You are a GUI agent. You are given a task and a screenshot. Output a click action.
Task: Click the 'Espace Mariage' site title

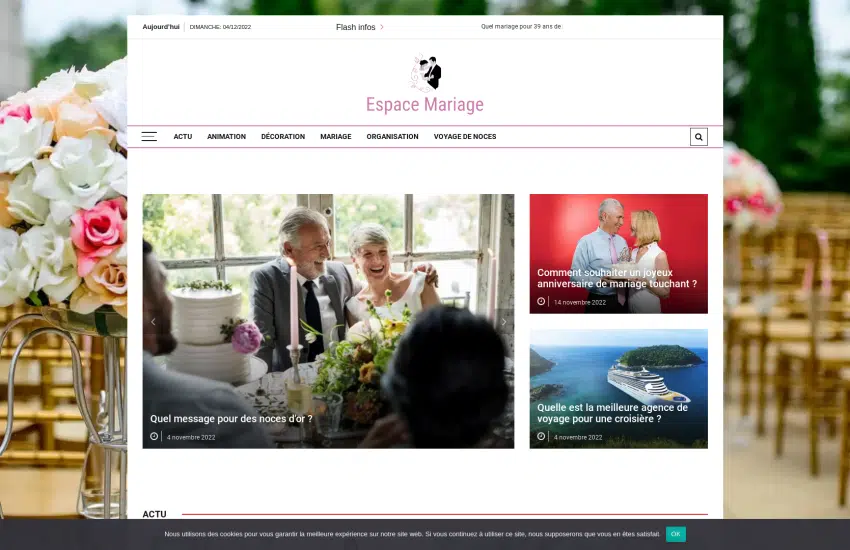424,105
